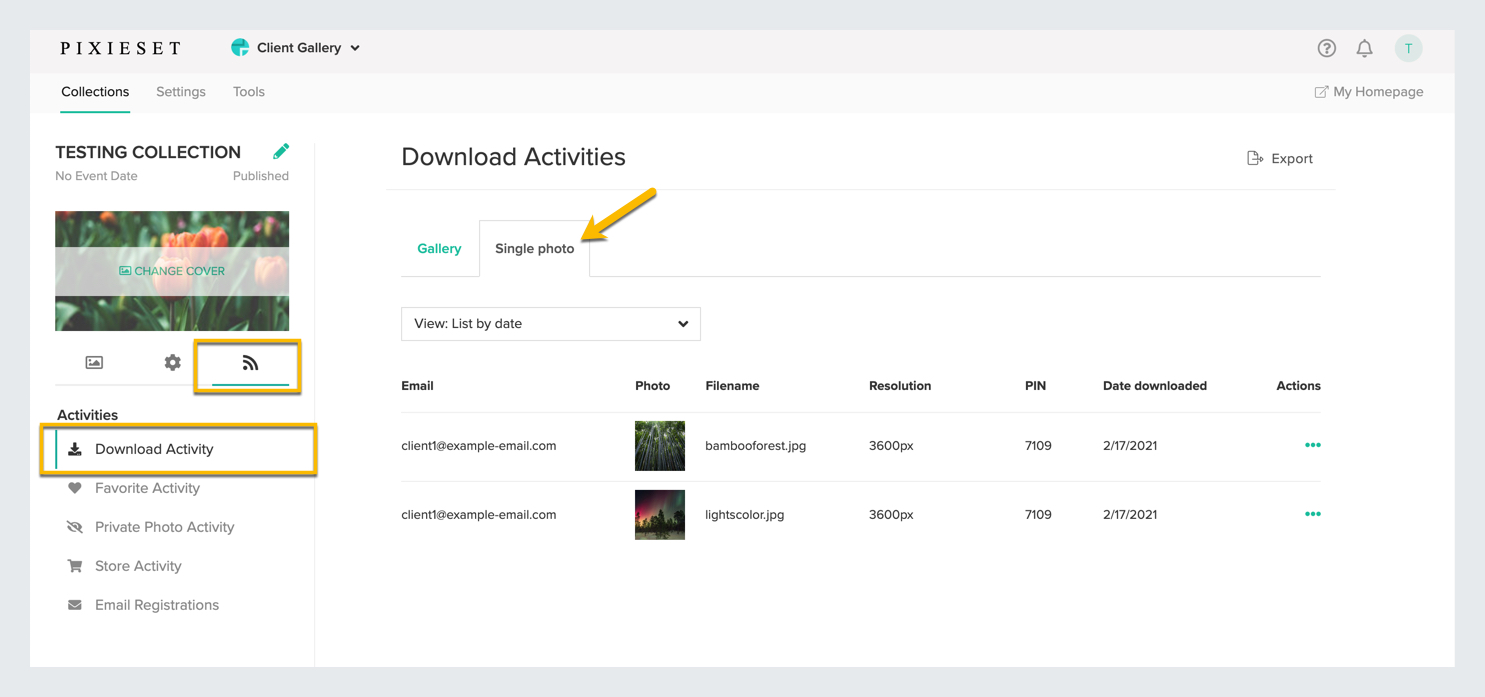Click email in the lightscolor.jpg row
Viewport: 1485px width, 697px height.
479,515
